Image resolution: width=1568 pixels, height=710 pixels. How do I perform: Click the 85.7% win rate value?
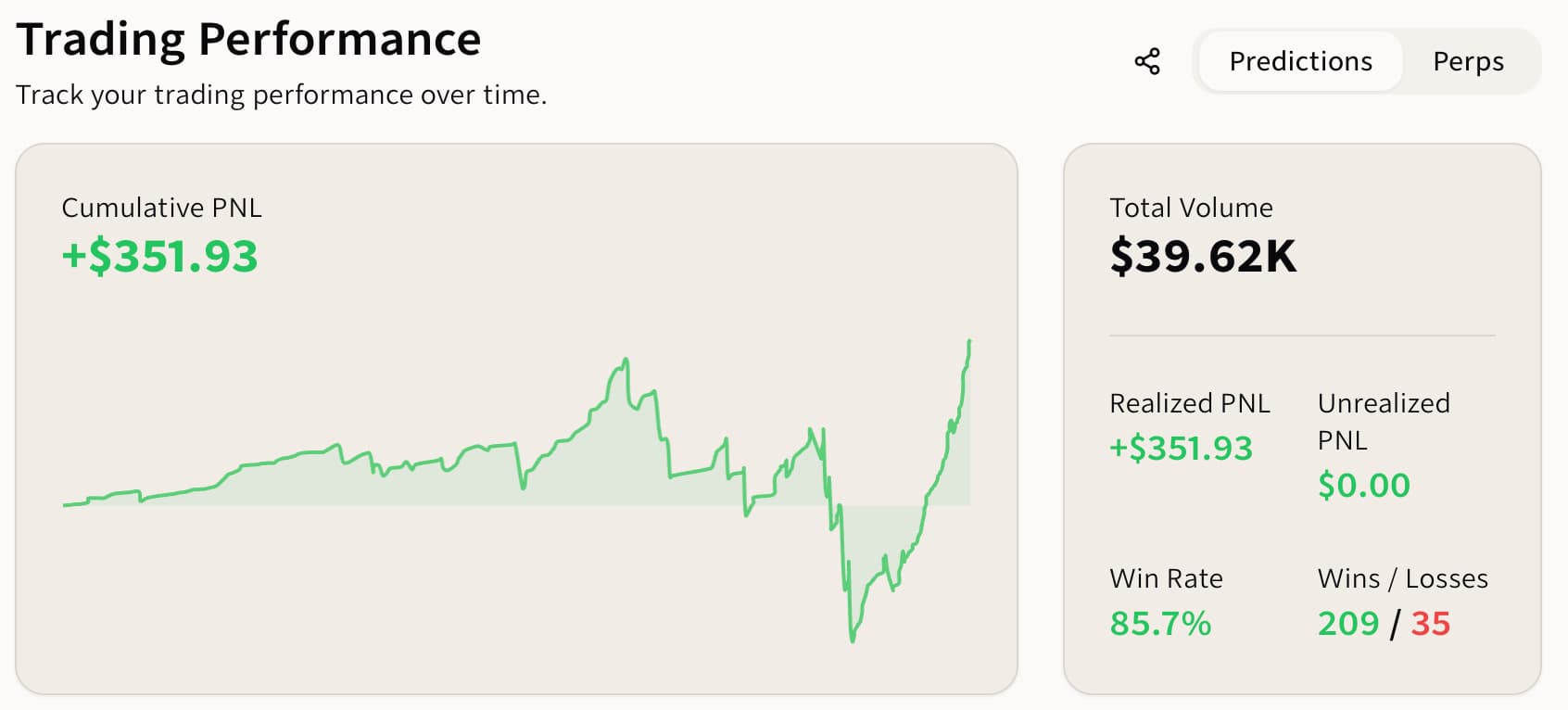tap(1160, 624)
